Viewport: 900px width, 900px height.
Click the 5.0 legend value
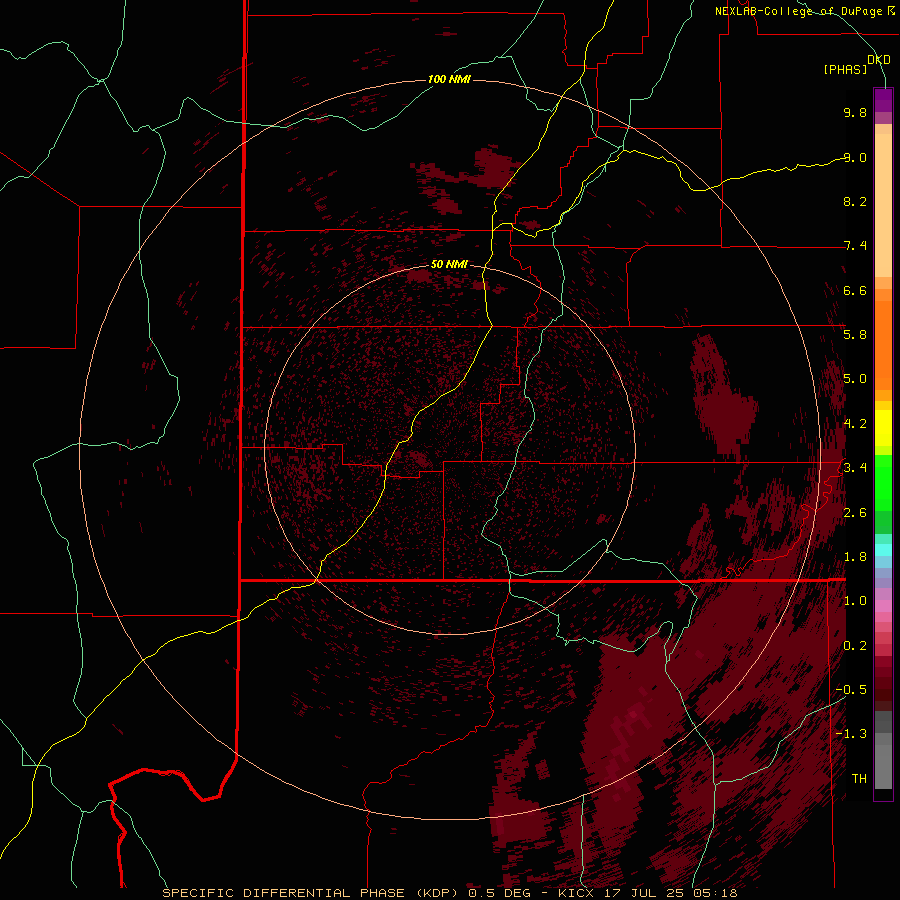point(855,379)
